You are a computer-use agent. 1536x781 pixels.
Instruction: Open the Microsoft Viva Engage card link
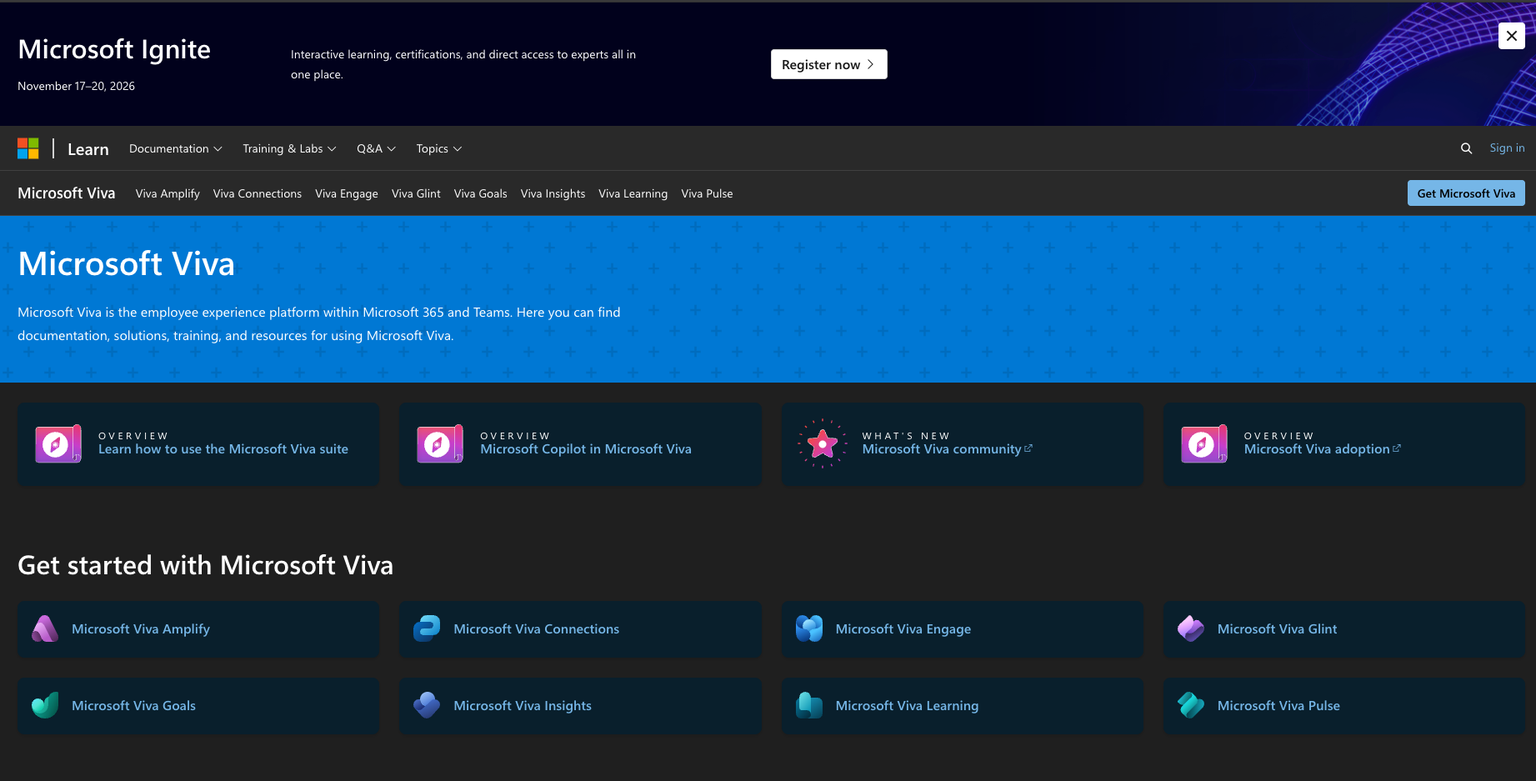pyautogui.click(x=903, y=629)
